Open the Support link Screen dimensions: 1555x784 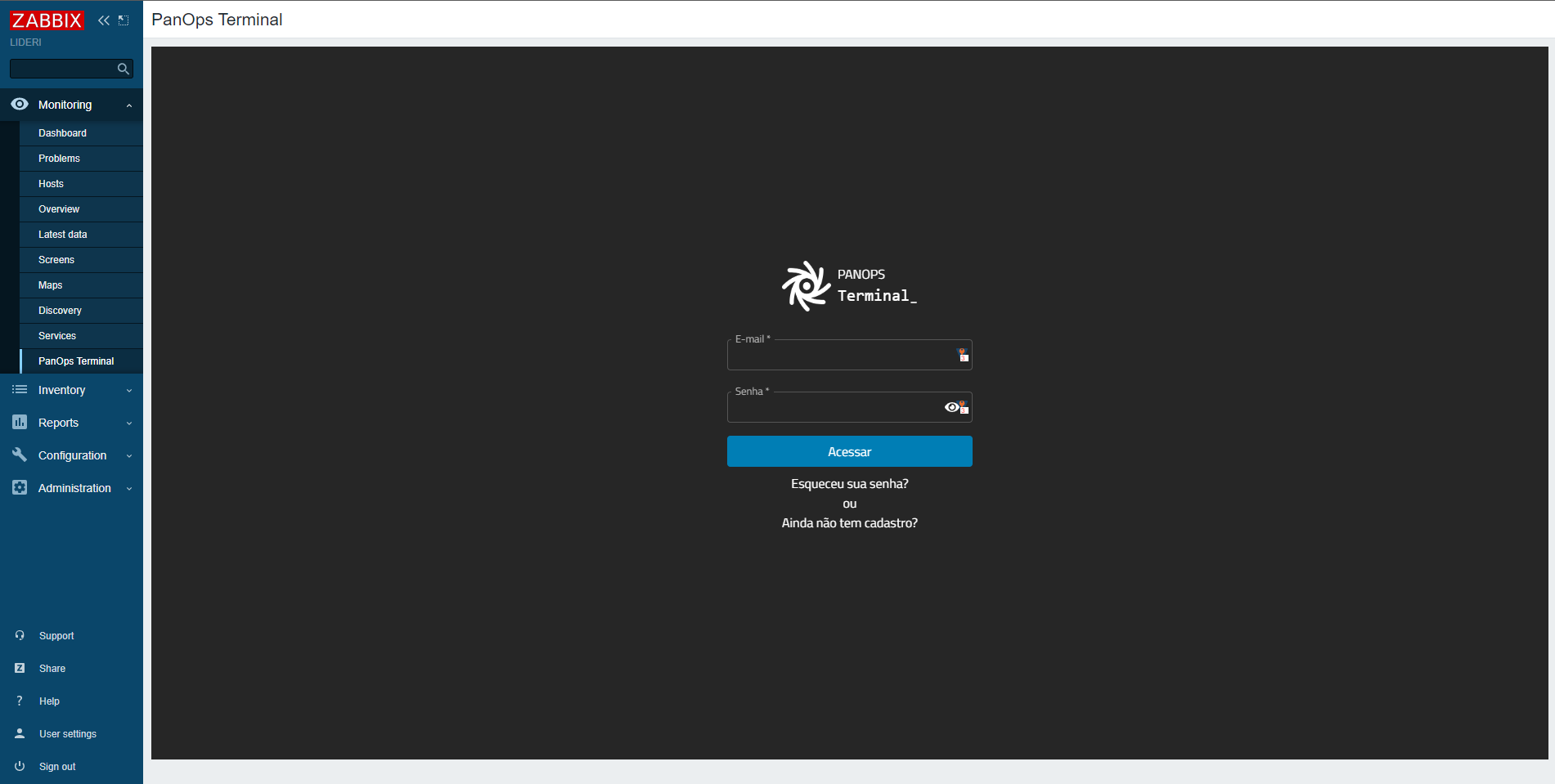click(x=56, y=636)
